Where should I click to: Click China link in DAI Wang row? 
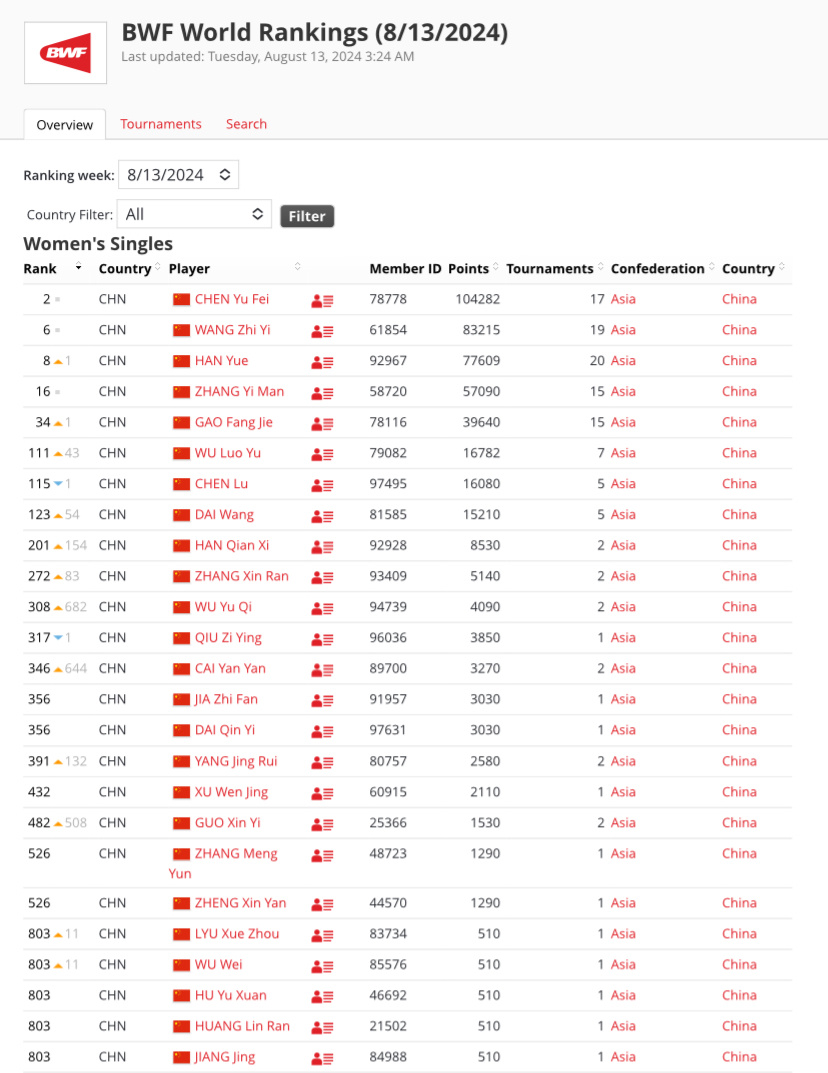pos(740,515)
